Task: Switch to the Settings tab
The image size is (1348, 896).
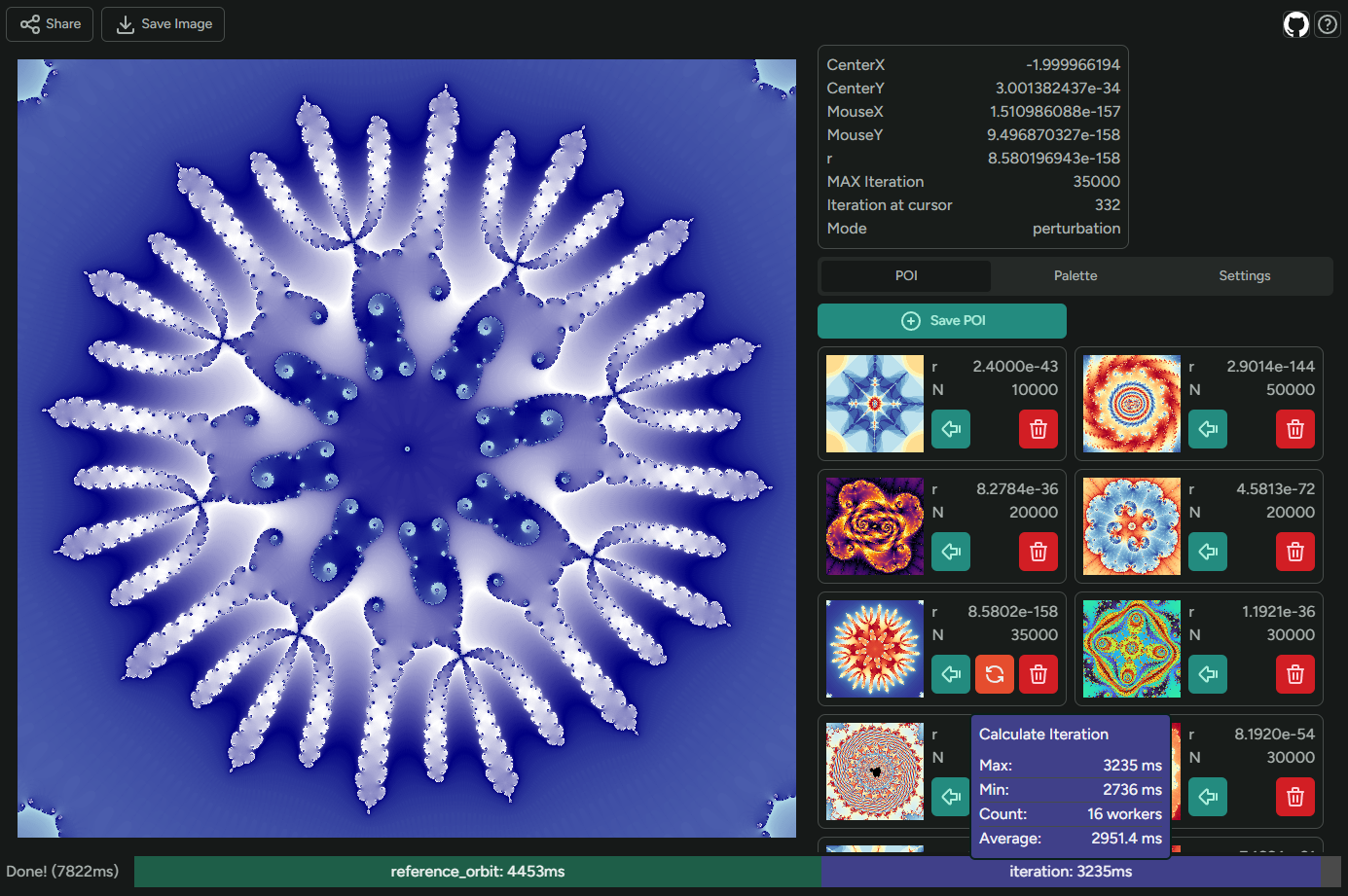Action: tap(1245, 276)
